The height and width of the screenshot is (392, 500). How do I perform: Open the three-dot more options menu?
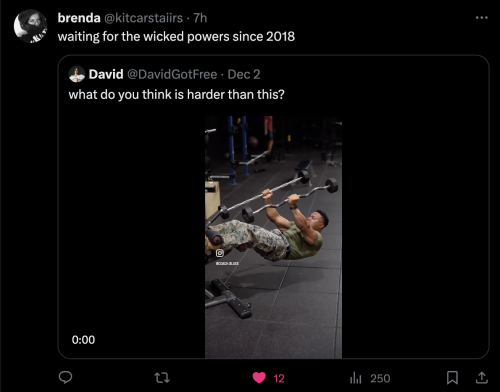[482, 18]
